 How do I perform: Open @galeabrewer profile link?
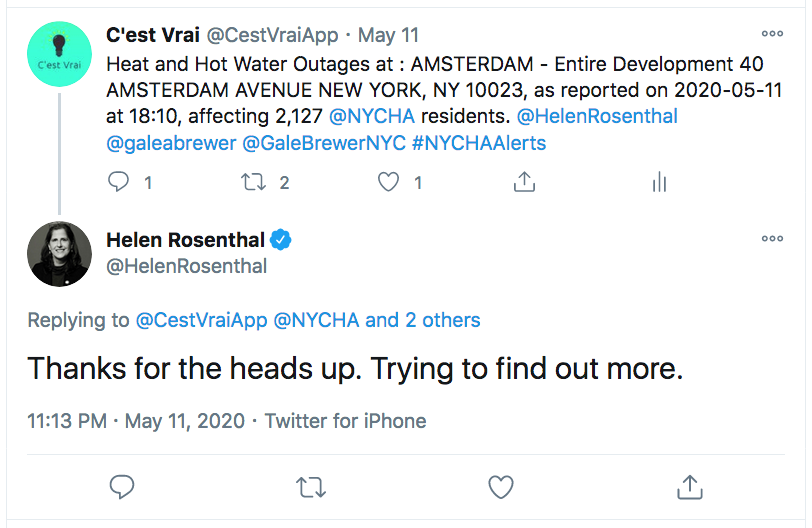pos(170,142)
